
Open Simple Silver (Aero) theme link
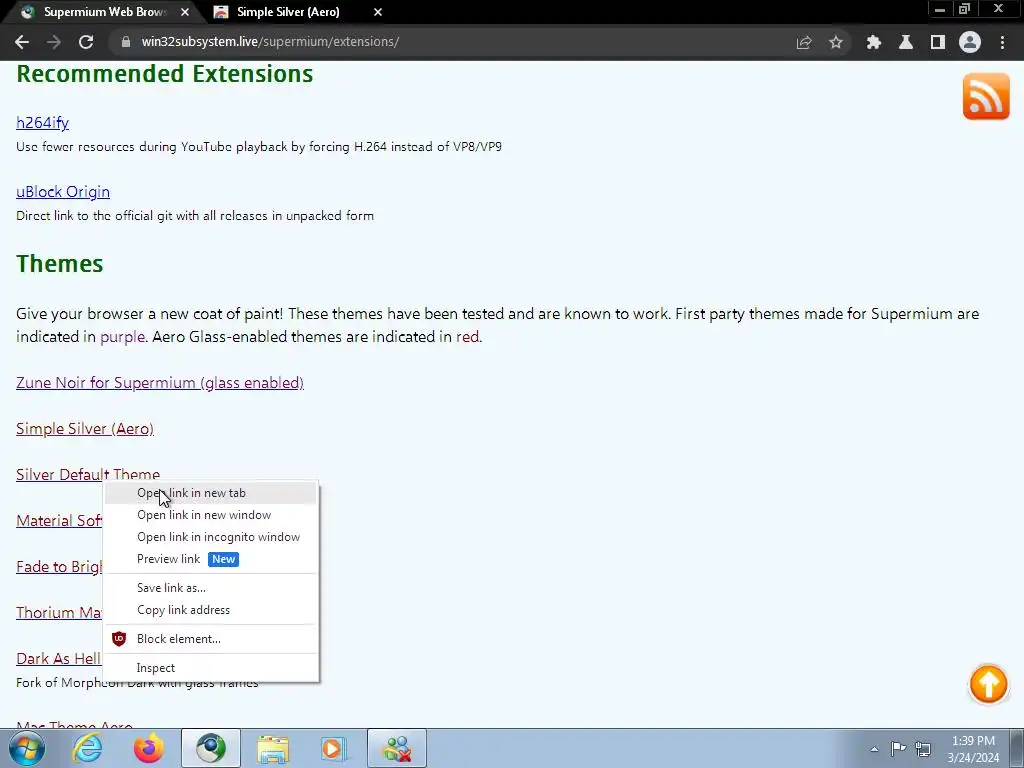(85, 429)
